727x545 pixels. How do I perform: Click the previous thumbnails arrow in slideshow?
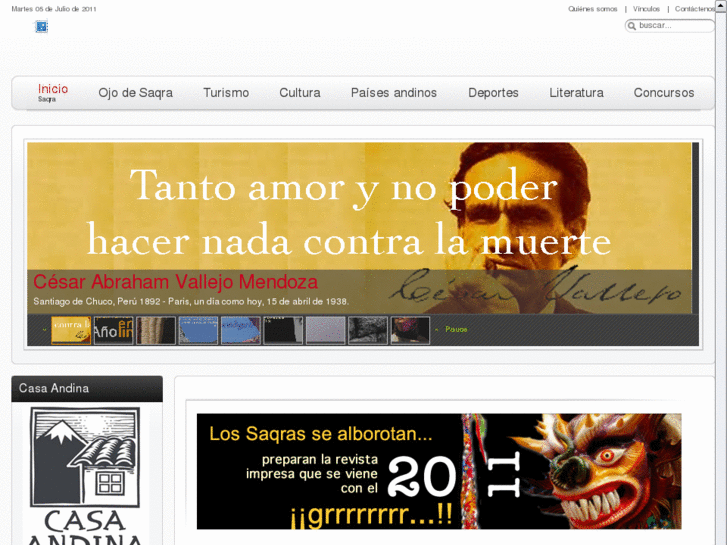pyautogui.click(x=45, y=330)
